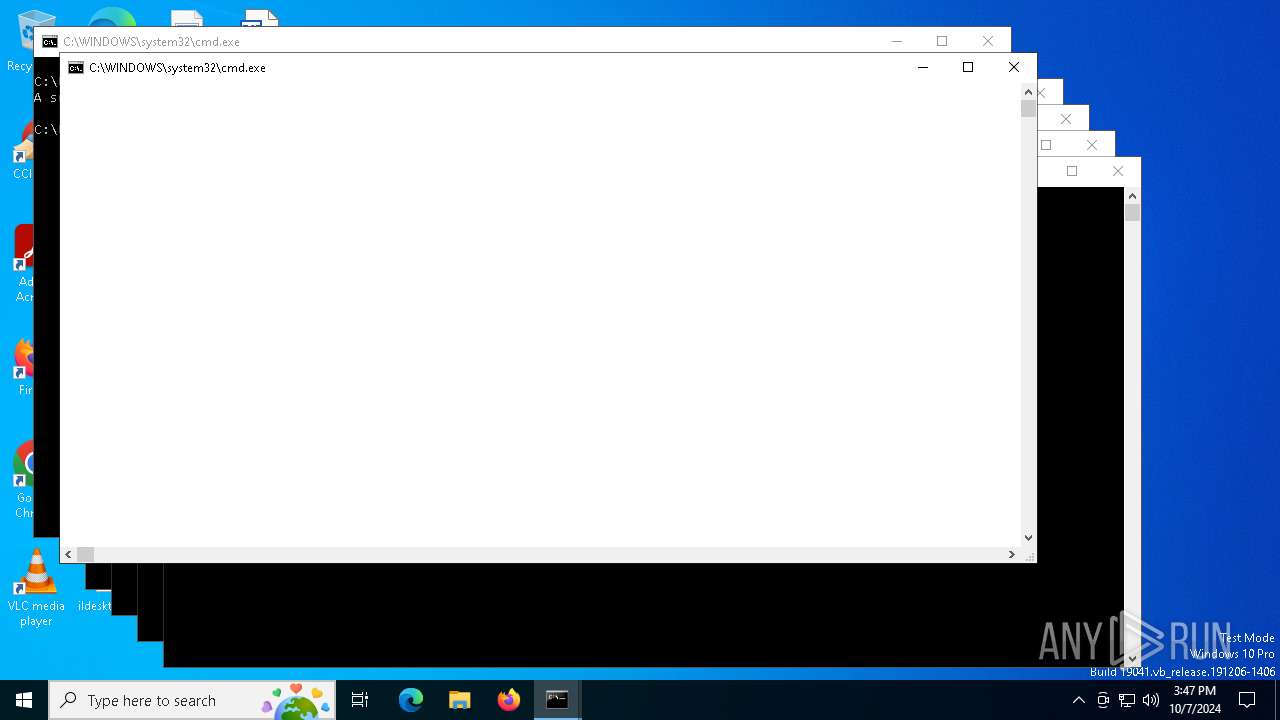Maximize the rearmost cmd window on right

(x=1072, y=171)
